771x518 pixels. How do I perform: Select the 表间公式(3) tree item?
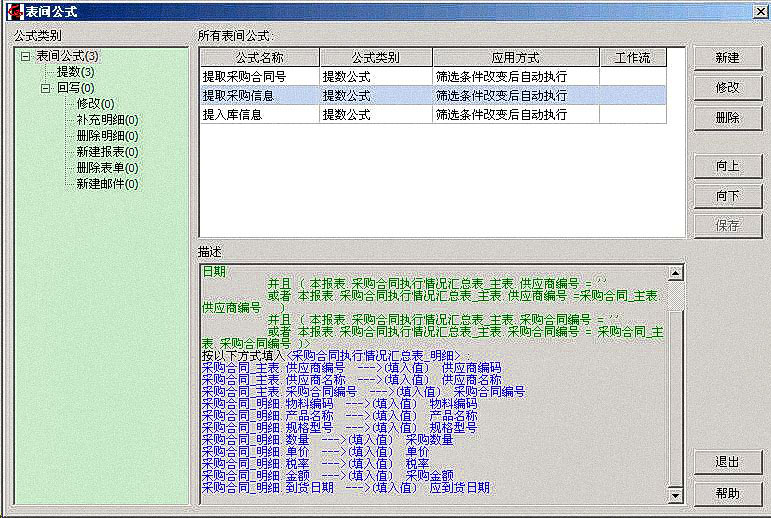click(x=67, y=56)
